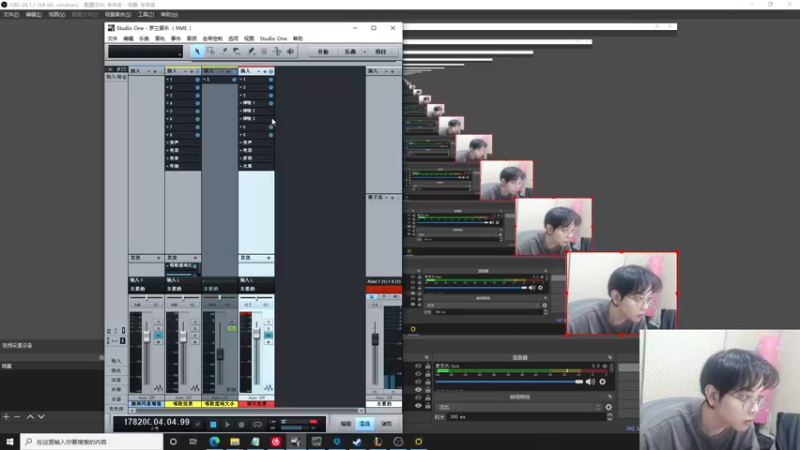Viewport: 800px width, 450px height.
Task: Move OBS source down with arrow button
Action: [x=41, y=417]
